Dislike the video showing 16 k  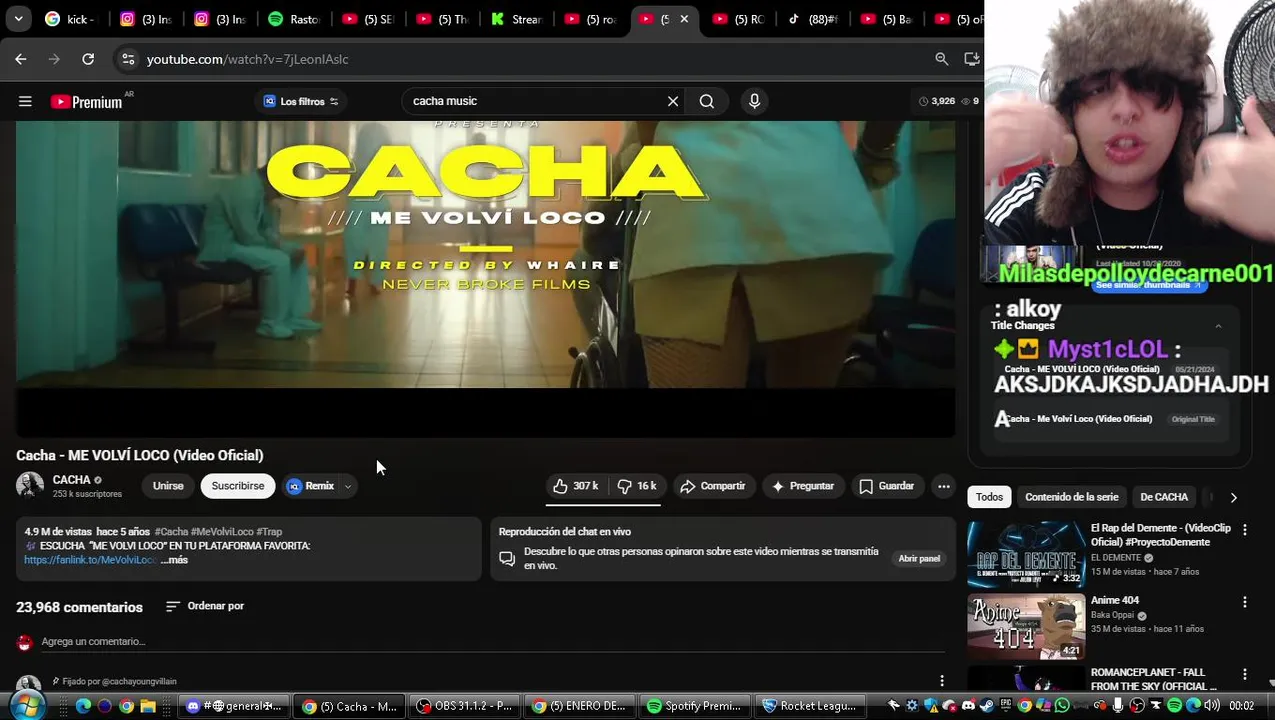pyautogui.click(x=636, y=486)
